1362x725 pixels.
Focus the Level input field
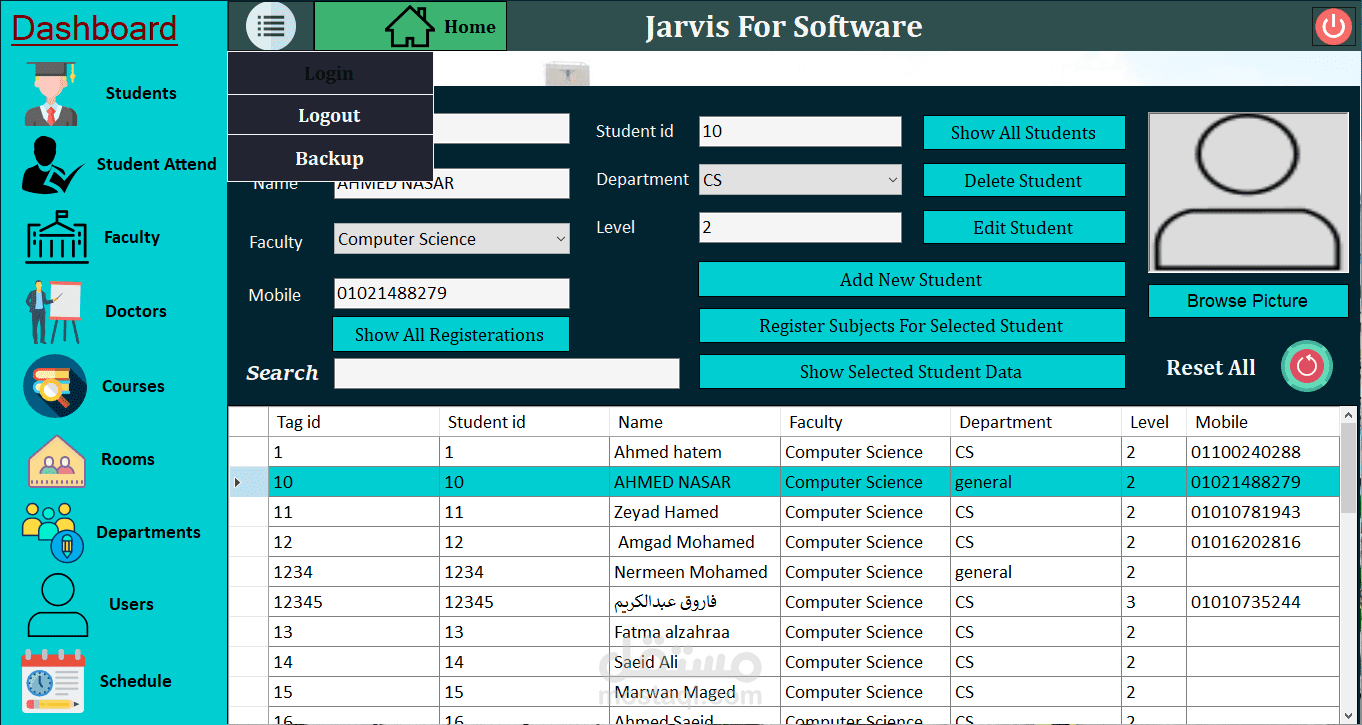point(800,227)
